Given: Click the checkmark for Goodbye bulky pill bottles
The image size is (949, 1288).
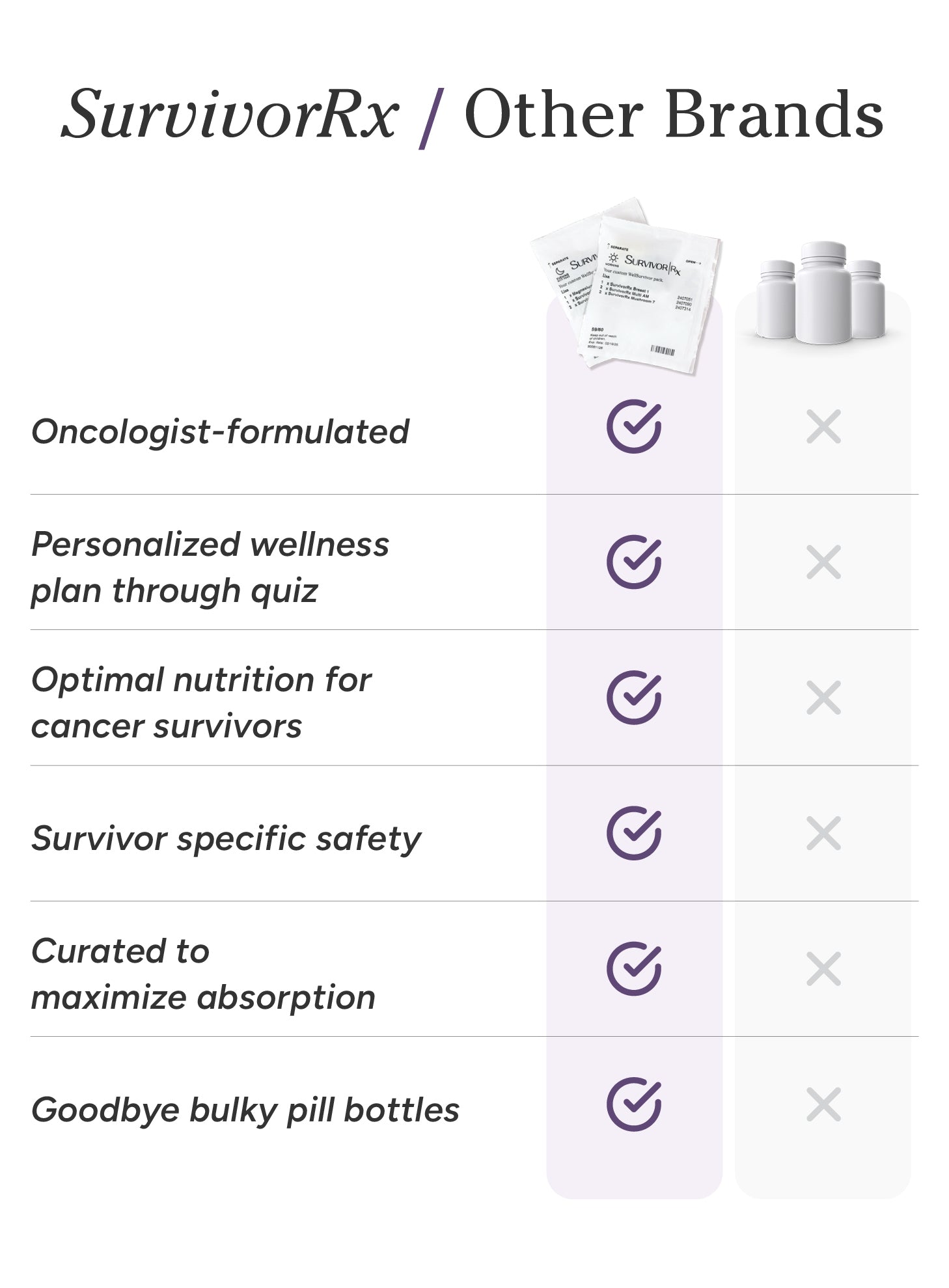Looking at the screenshot, I should [633, 1104].
